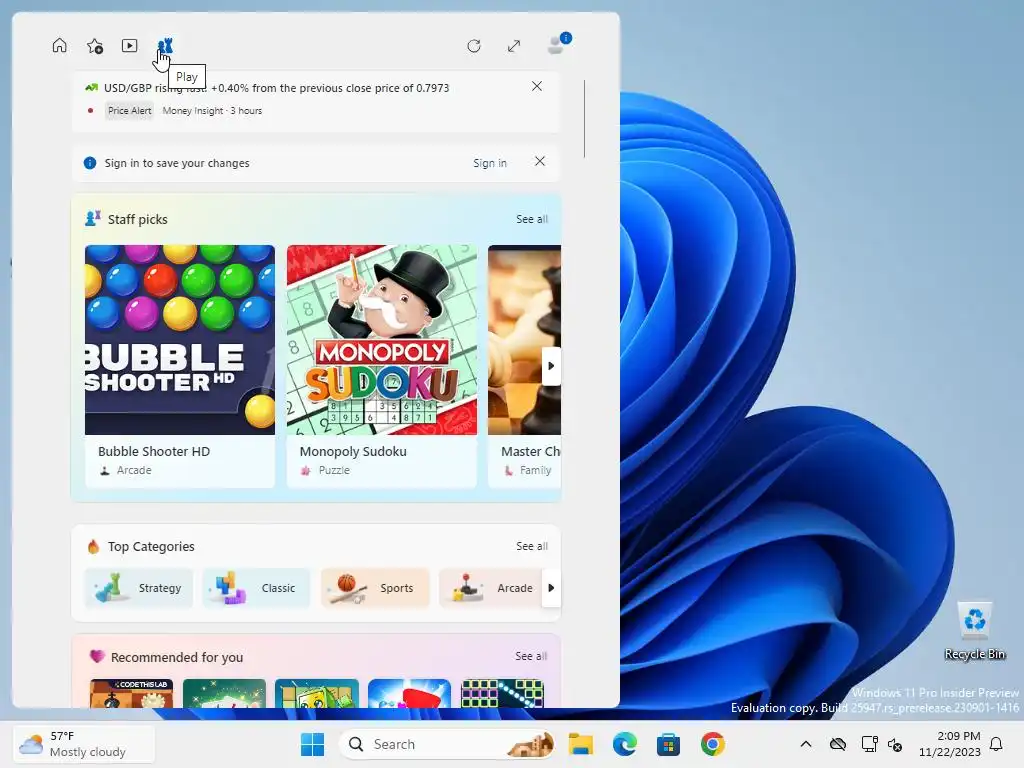The height and width of the screenshot is (768, 1024).
Task: Click the Puzzle label under Monopoly Sudoku
Action: (334, 470)
